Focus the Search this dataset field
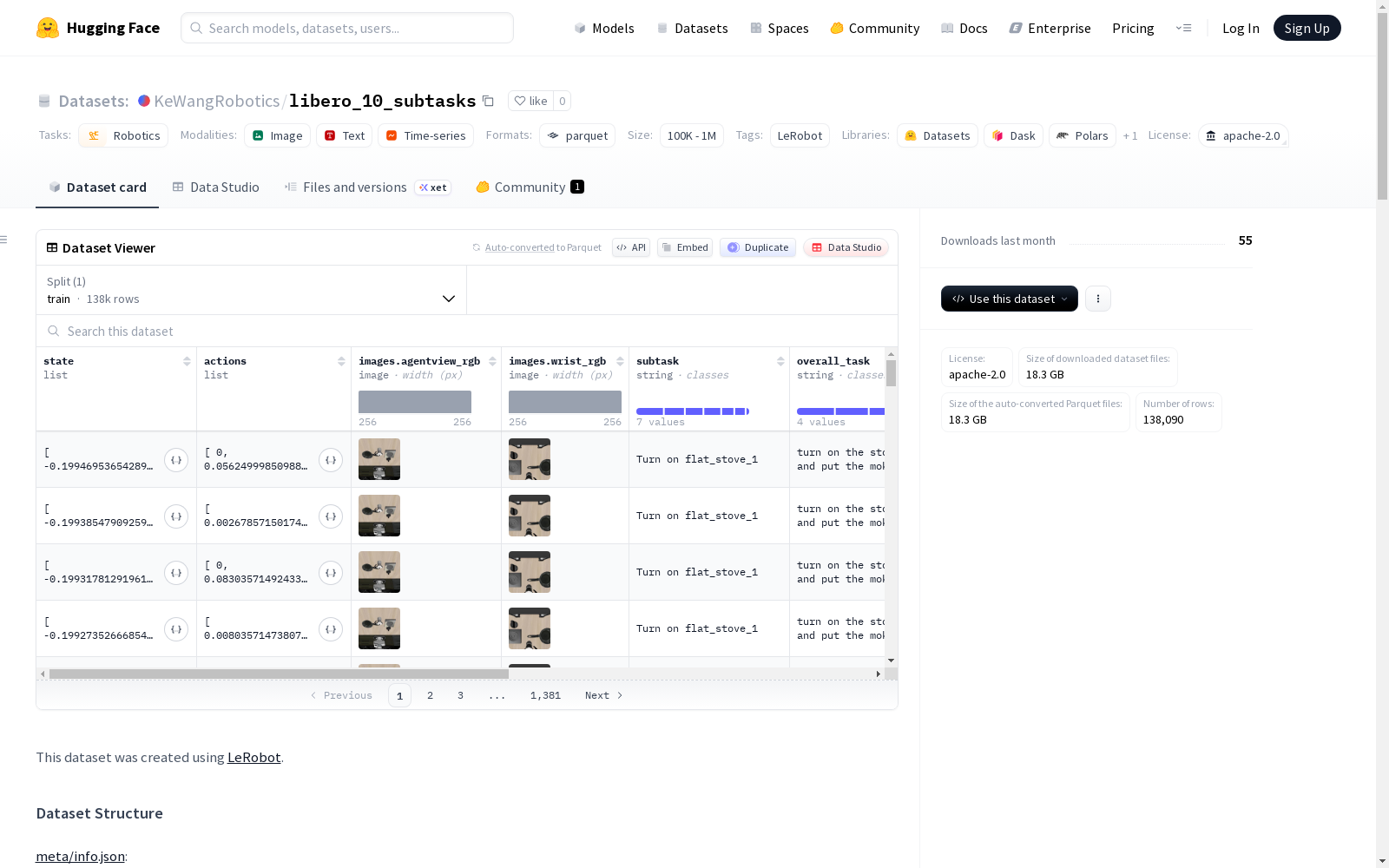The image size is (1389, 868). point(467,332)
